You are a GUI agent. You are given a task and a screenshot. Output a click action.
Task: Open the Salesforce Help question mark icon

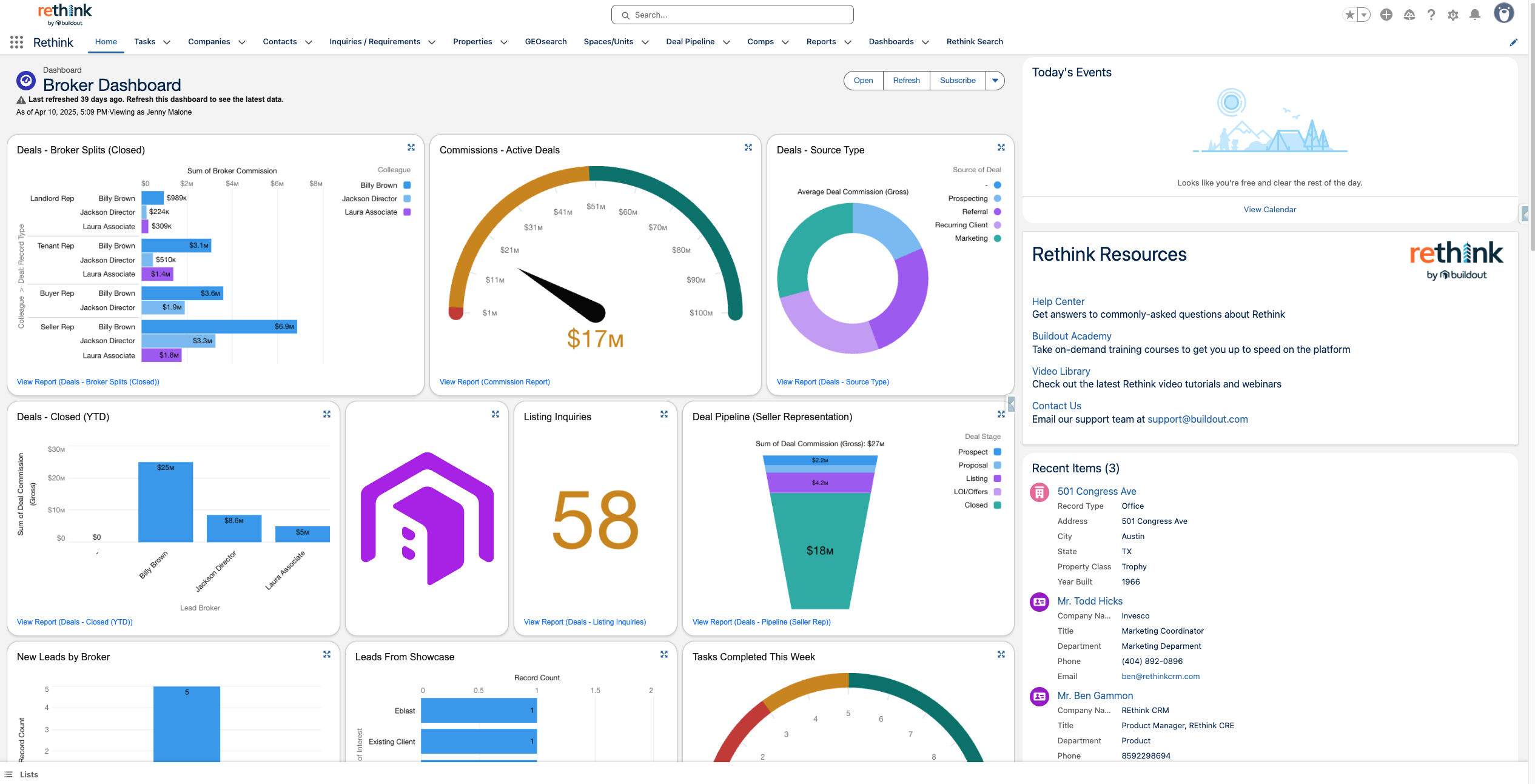click(x=1431, y=15)
